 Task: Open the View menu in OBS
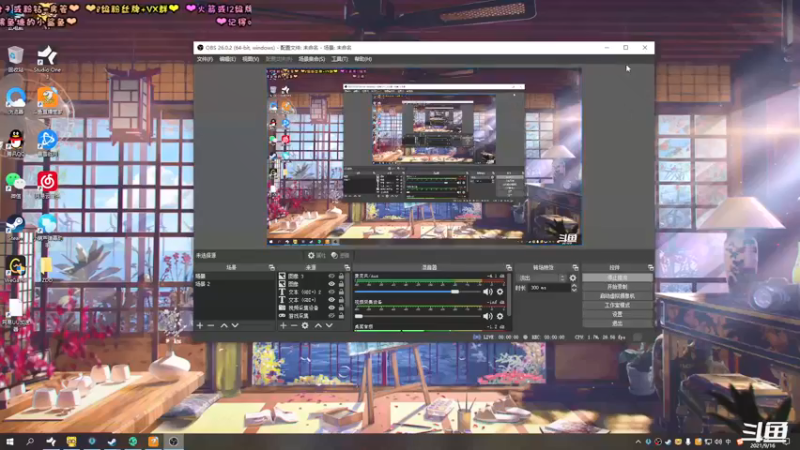point(251,59)
